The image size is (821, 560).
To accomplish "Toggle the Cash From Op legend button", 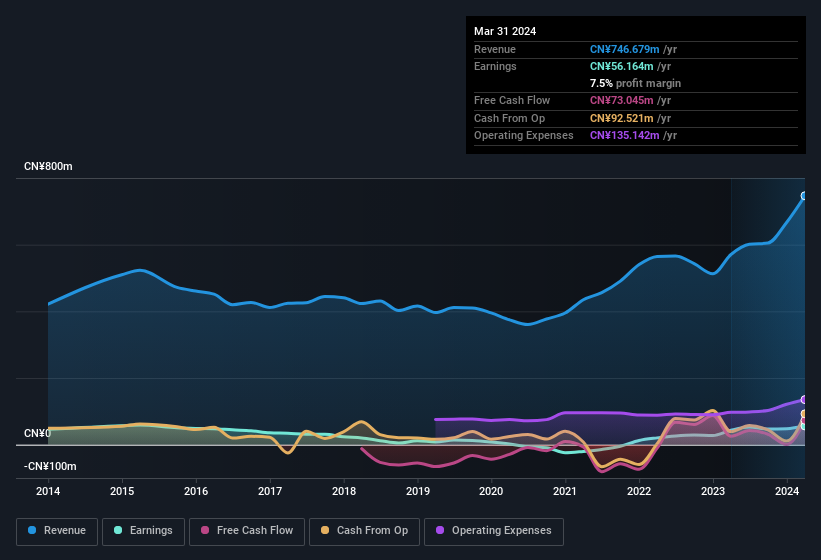I will coord(364,531).
